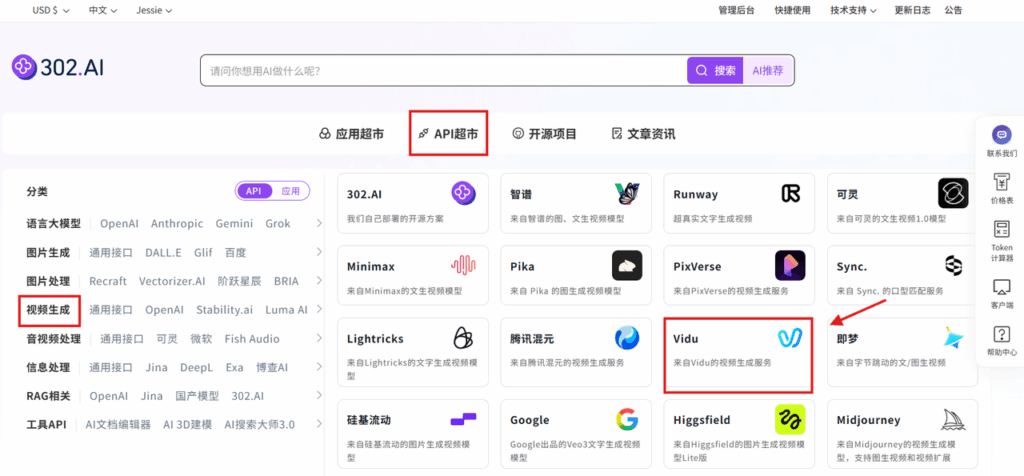Open the Google logo icon card
Screen dimensions: 1024x476
627,420
